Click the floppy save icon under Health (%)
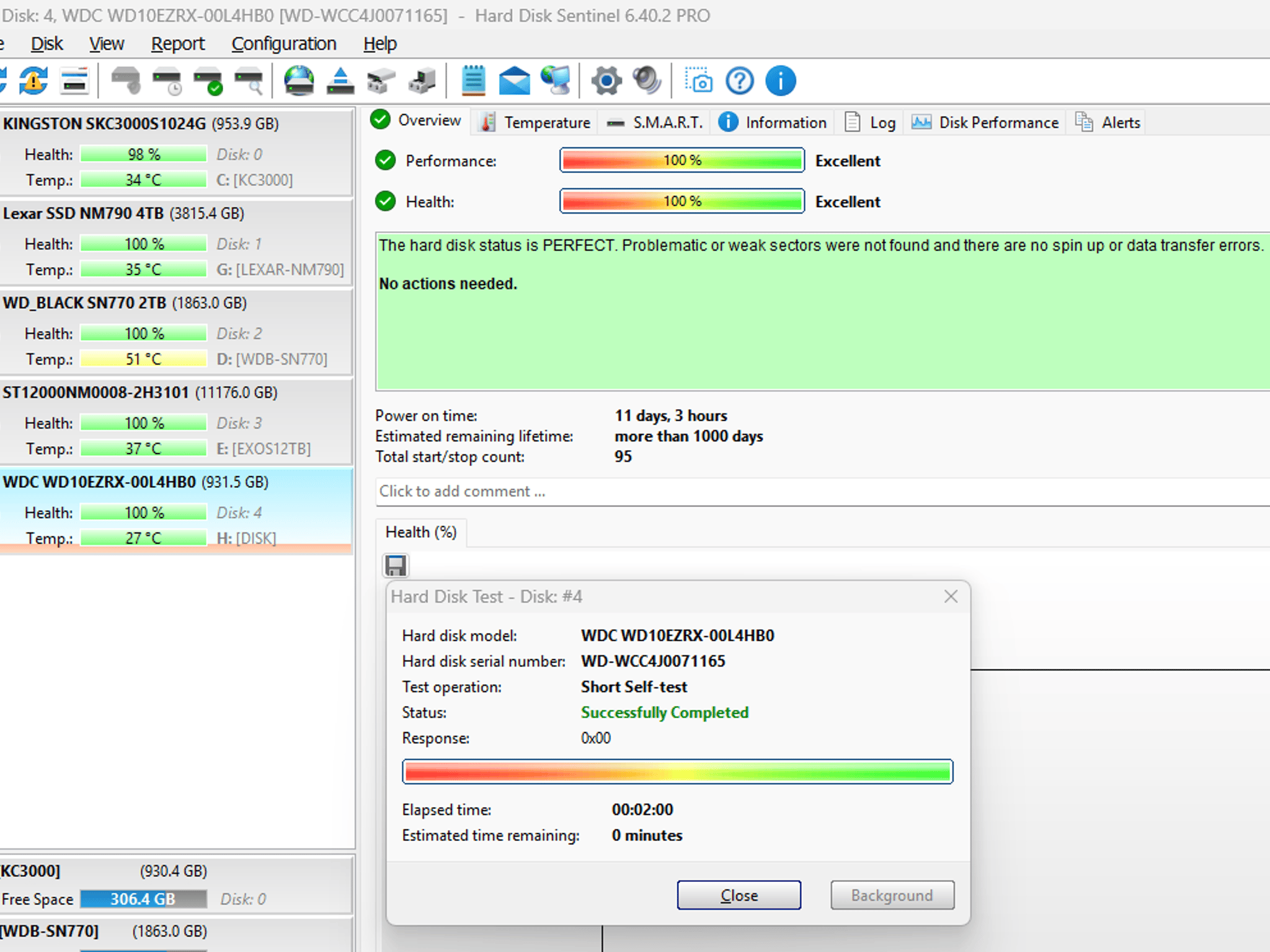Image resolution: width=1270 pixels, height=952 pixels. pos(396,565)
